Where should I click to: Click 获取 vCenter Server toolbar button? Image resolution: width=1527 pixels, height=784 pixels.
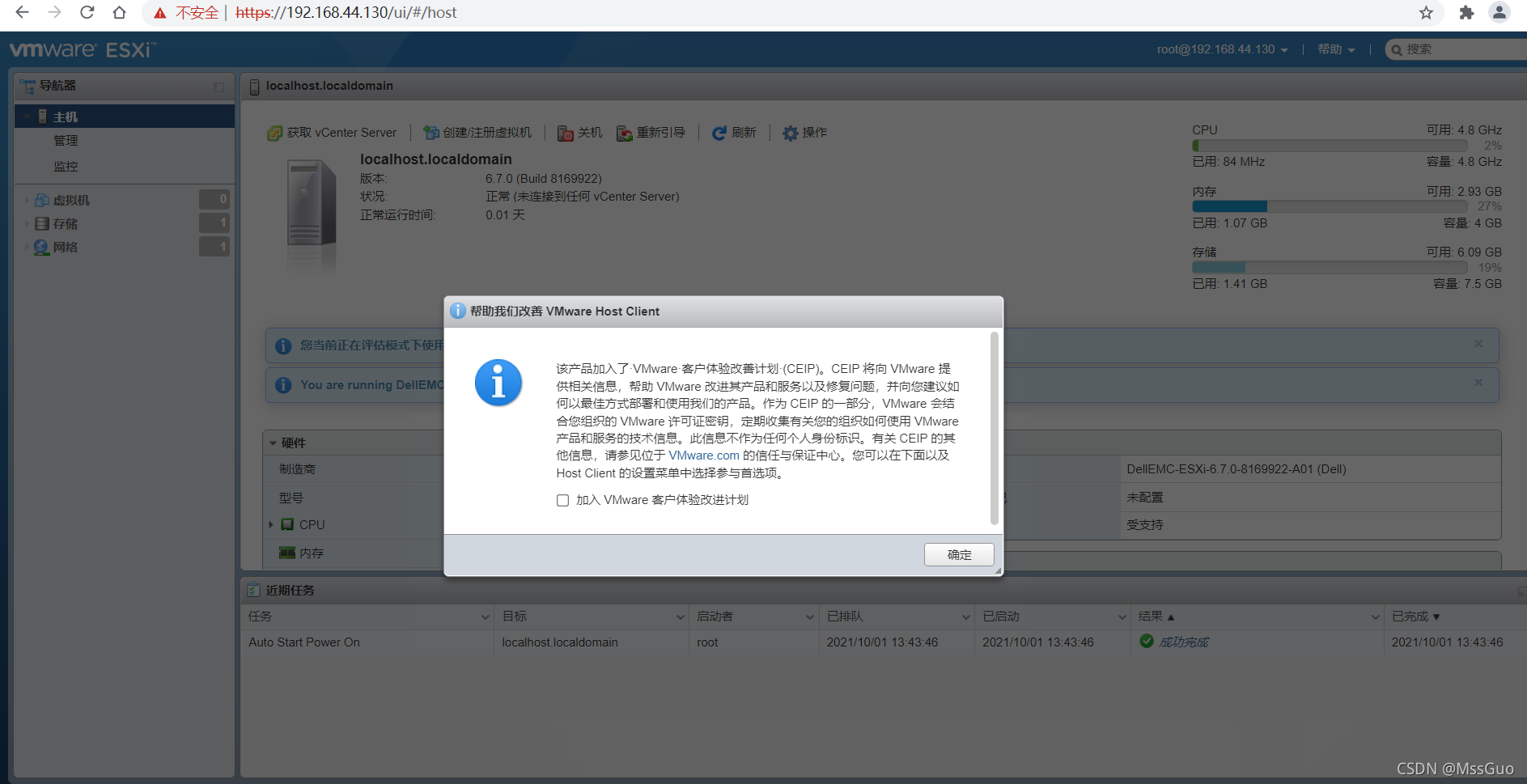pyautogui.click(x=332, y=133)
